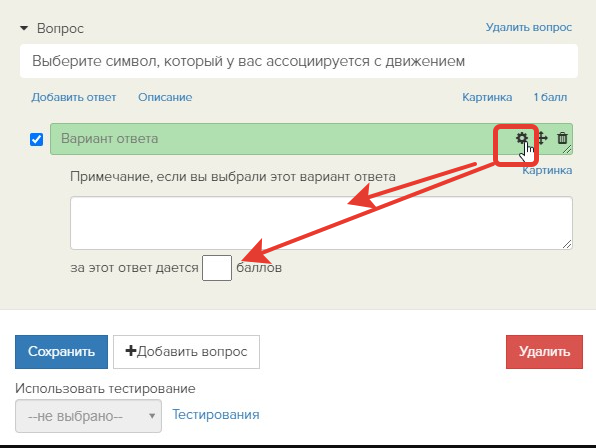Click the note textarea resize handle

click(567, 244)
